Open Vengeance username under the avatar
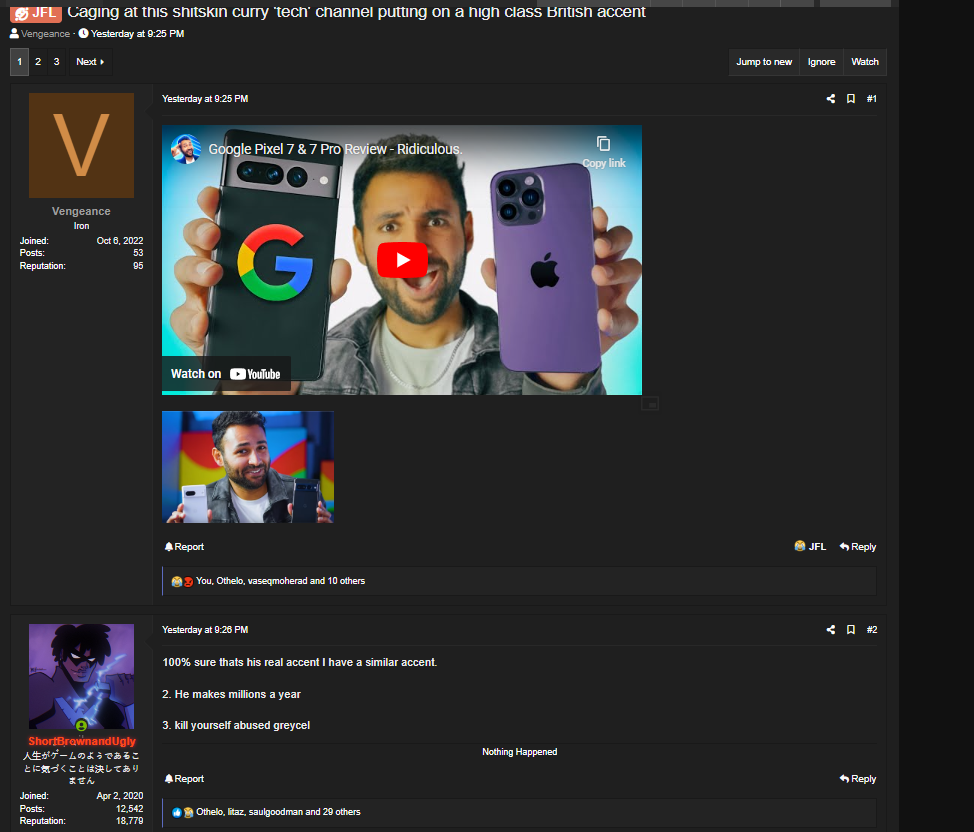This screenshot has height=832, width=974. (81, 211)
